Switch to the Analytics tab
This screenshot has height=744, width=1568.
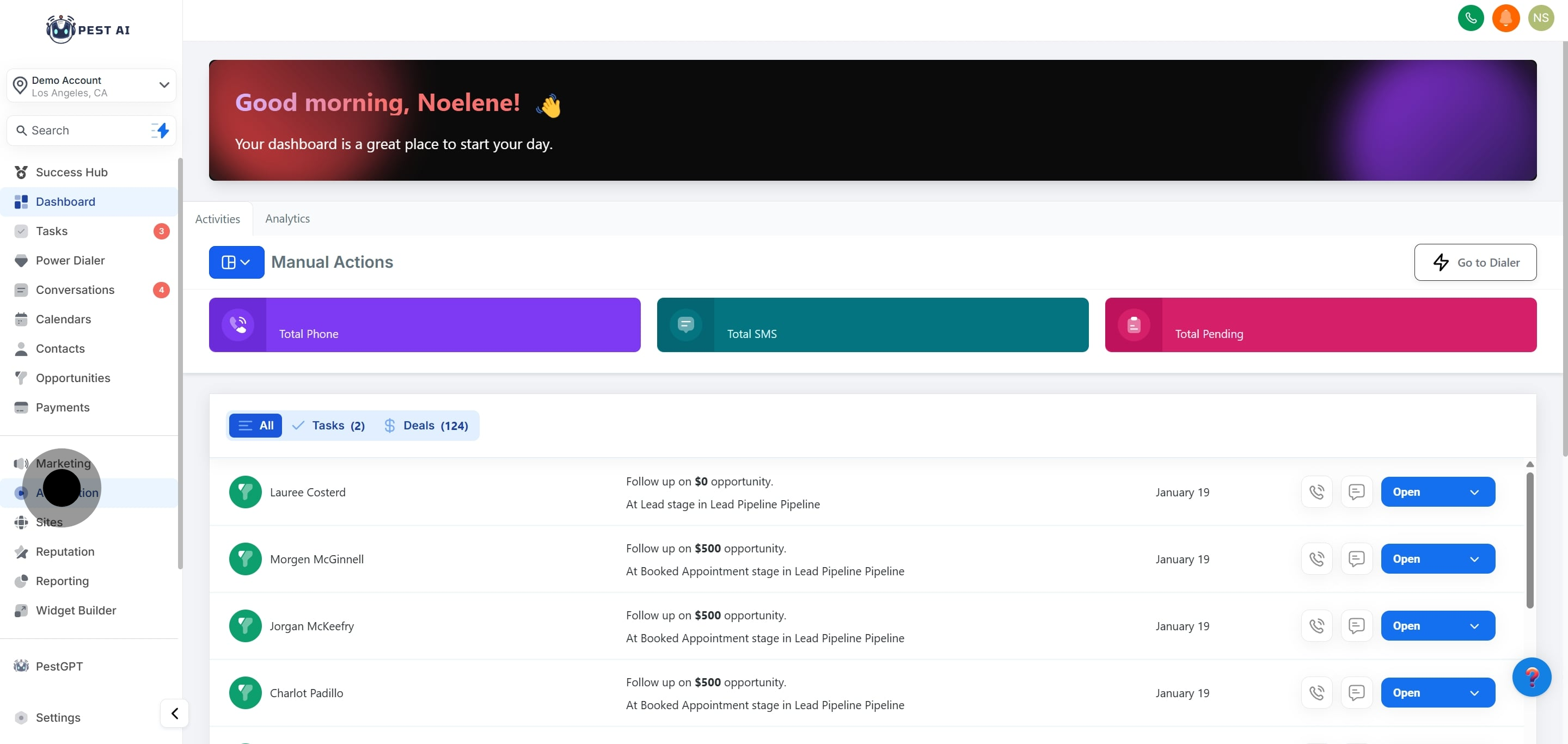coord(287,218)
